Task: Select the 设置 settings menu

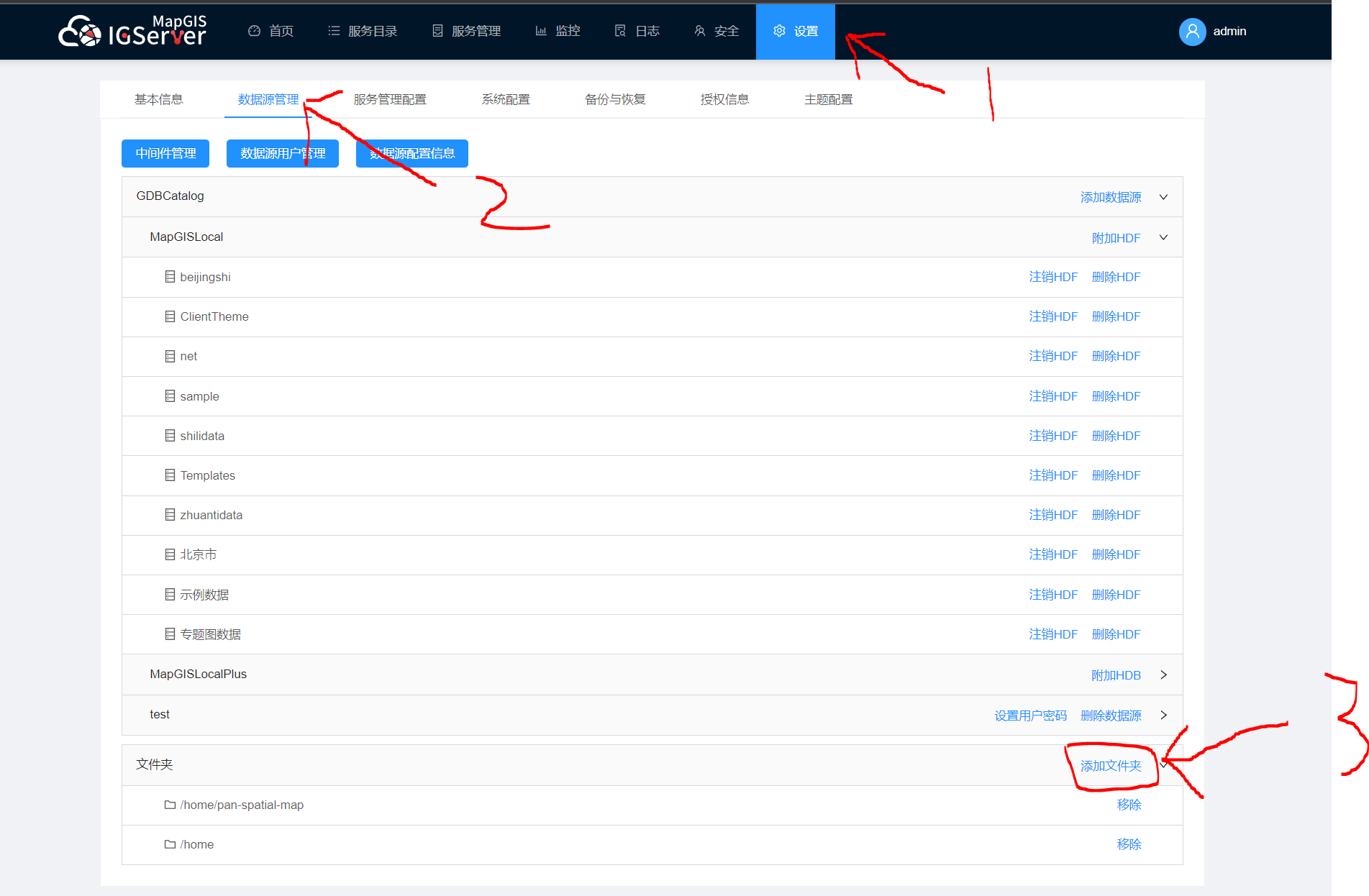Action: (796, 31)
